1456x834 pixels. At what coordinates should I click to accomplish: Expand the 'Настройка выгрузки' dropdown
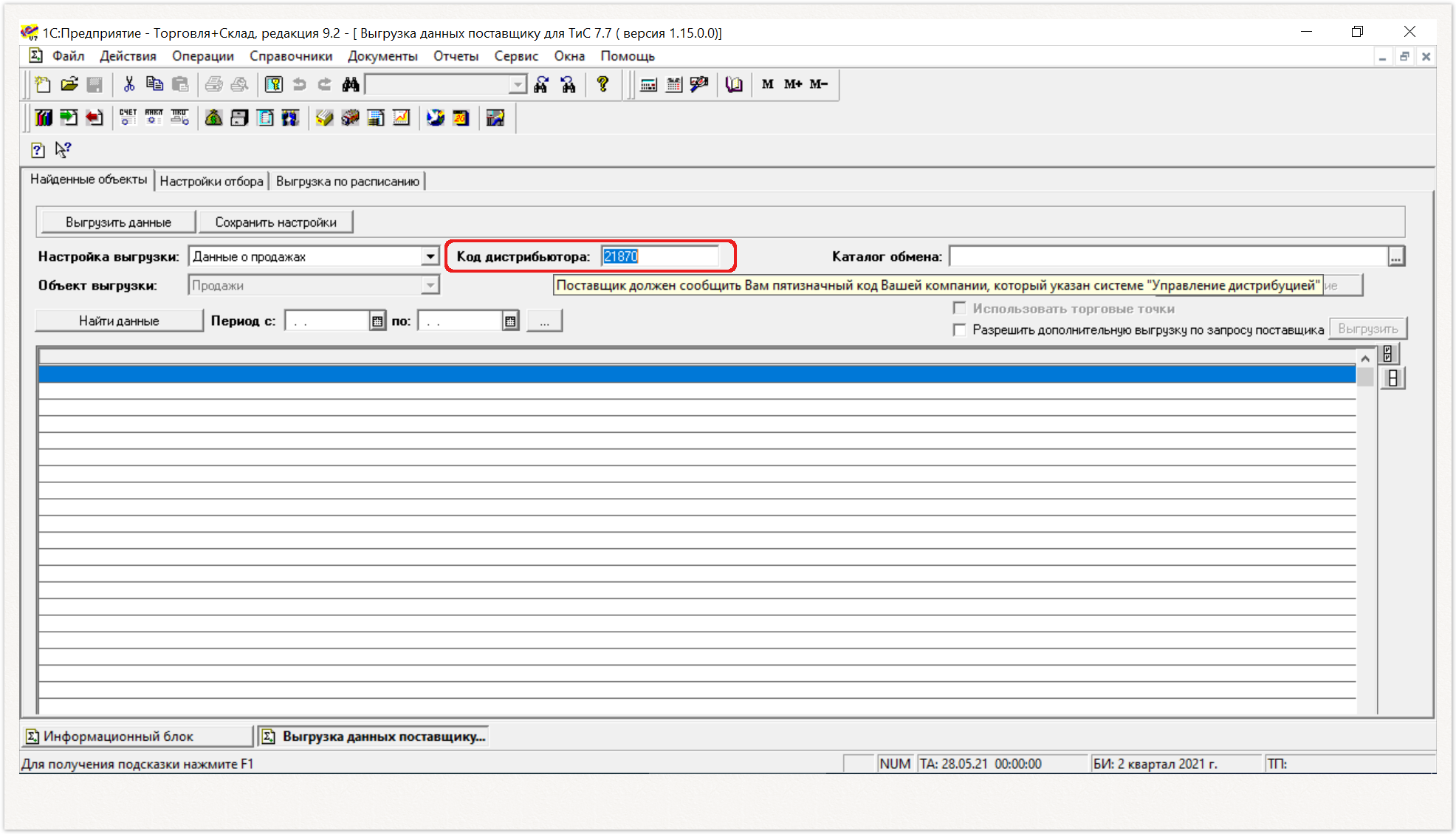tap(430, 256)
